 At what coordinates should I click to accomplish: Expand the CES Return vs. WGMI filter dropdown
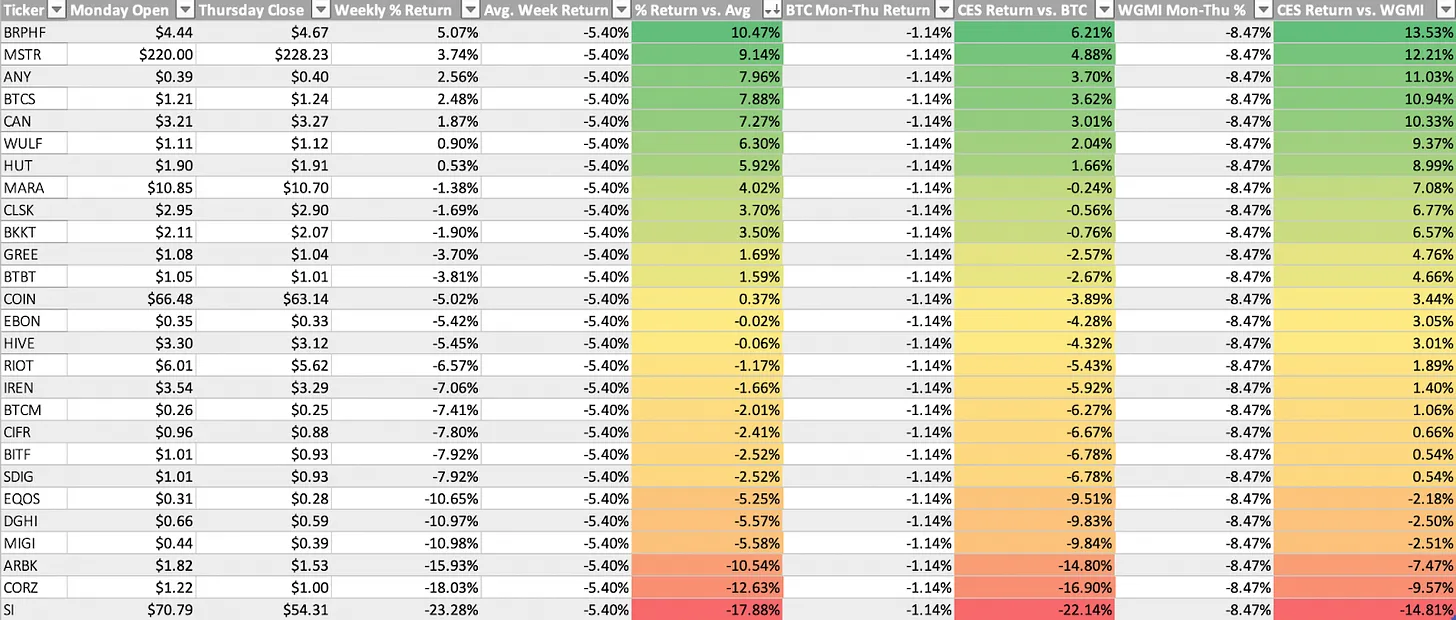tap(1443, 10)
